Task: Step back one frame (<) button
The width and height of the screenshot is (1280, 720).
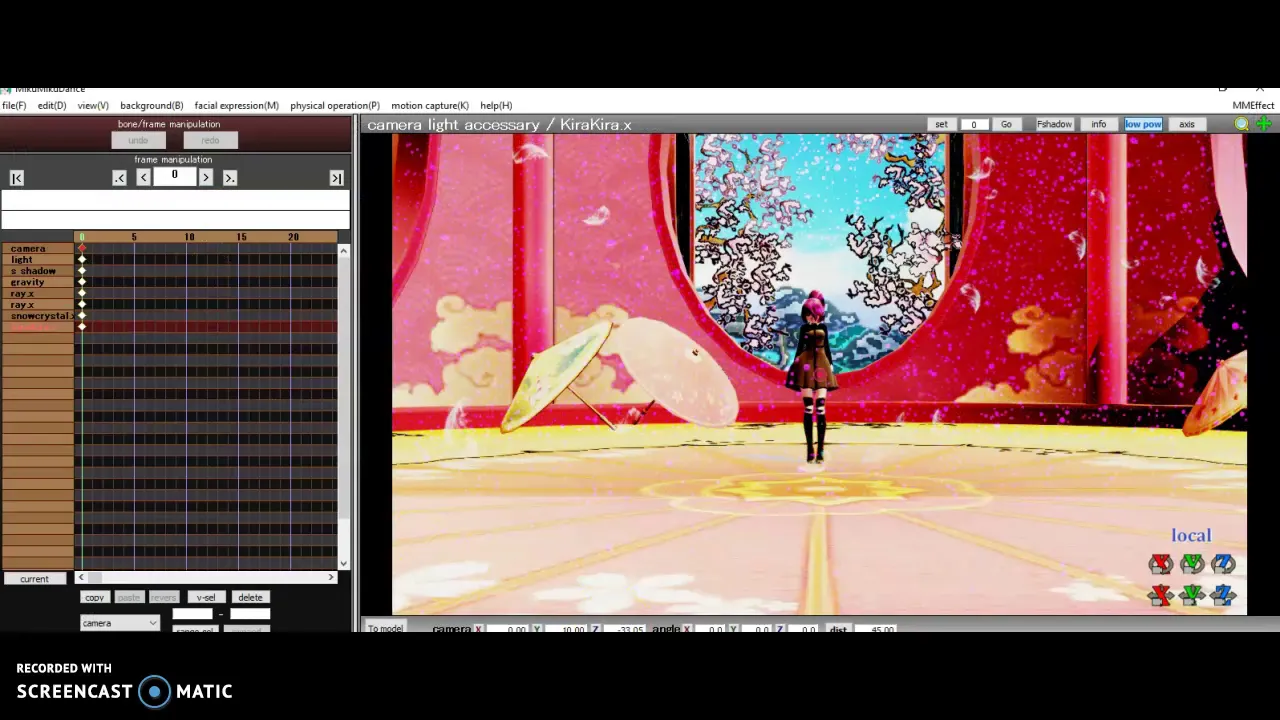Action: click(143, 177)
